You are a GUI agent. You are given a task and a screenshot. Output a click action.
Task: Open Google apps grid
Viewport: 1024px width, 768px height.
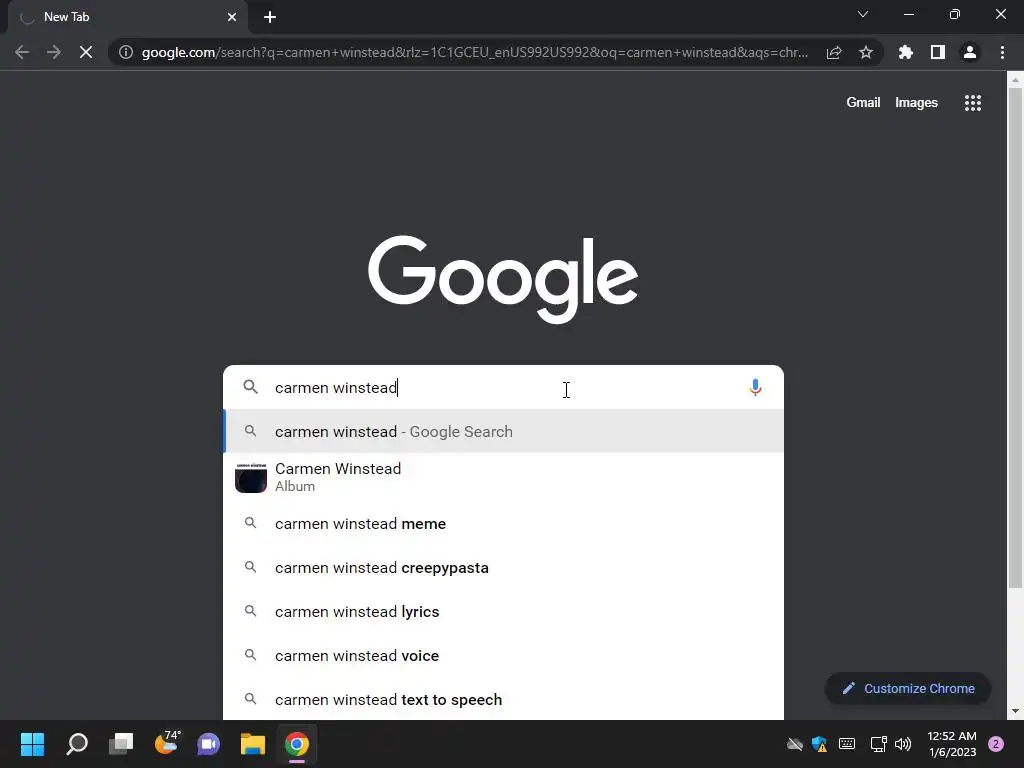[972, 103]
